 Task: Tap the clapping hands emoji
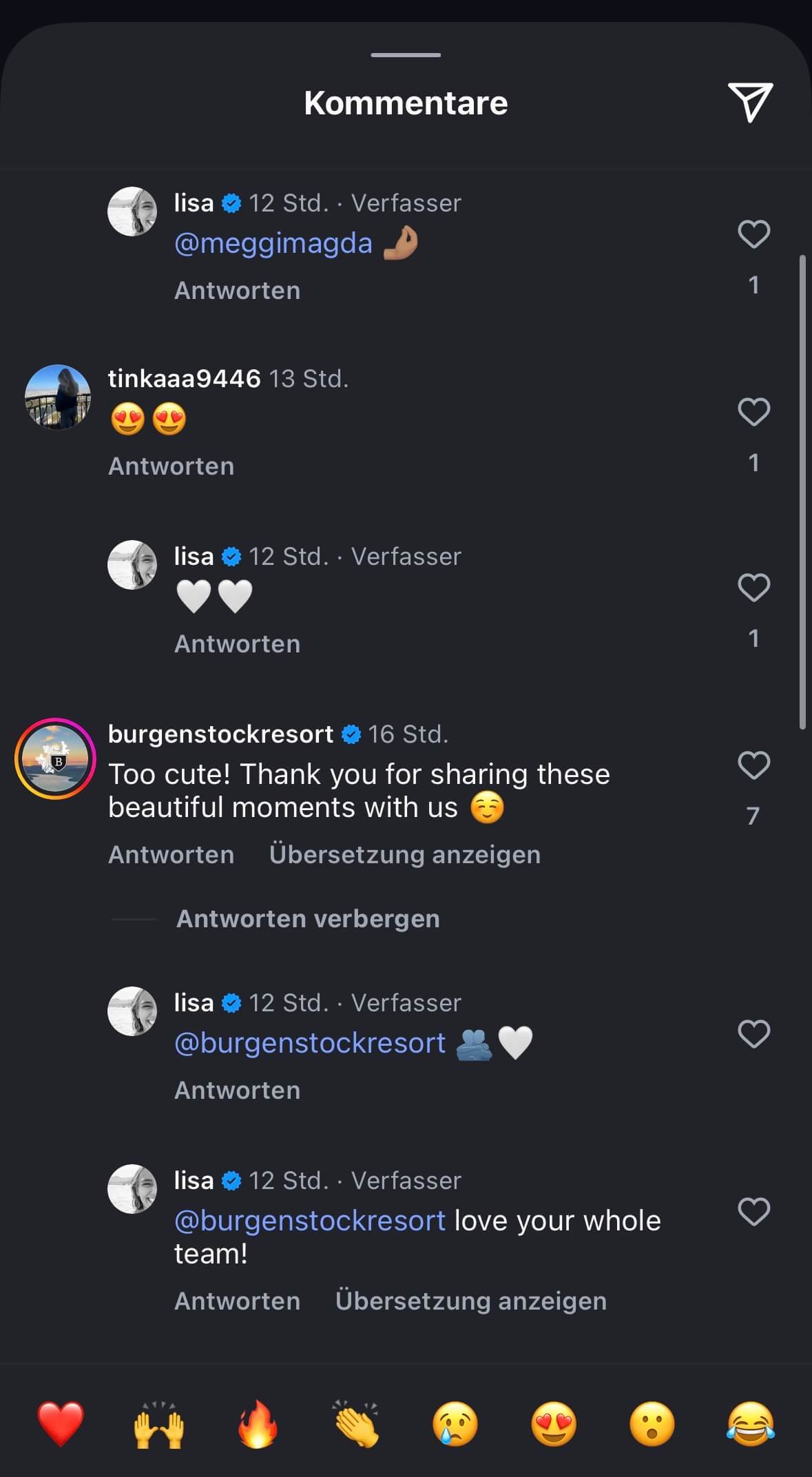click(356, 1423)
